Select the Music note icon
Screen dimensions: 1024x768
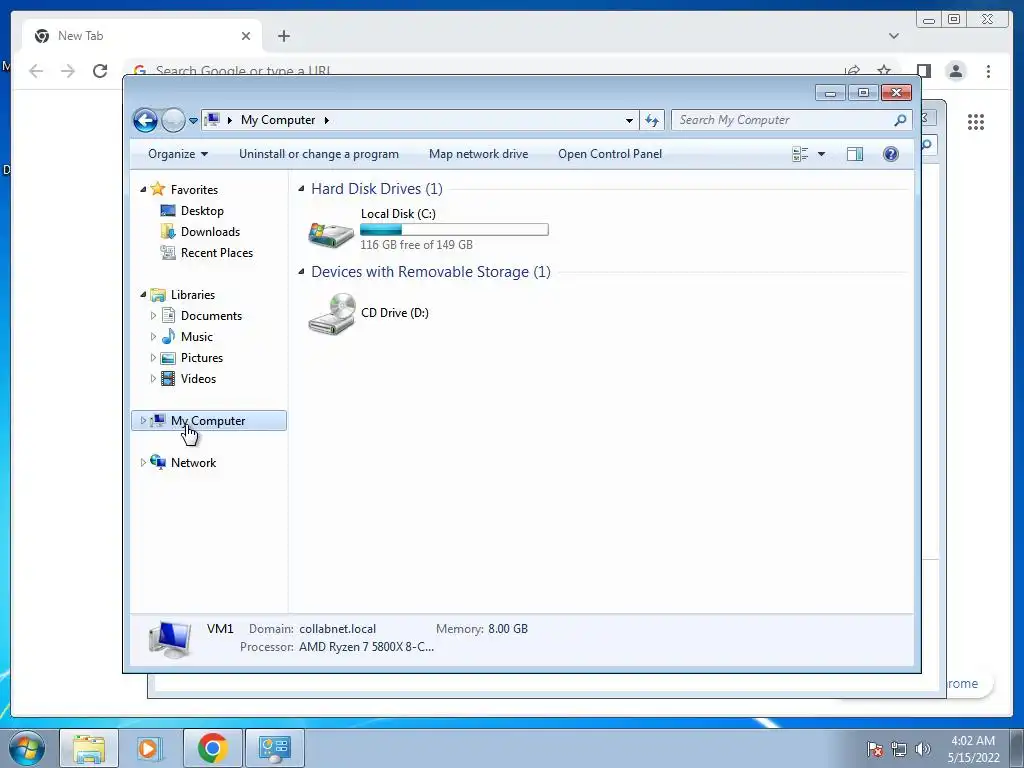point(168,336)
